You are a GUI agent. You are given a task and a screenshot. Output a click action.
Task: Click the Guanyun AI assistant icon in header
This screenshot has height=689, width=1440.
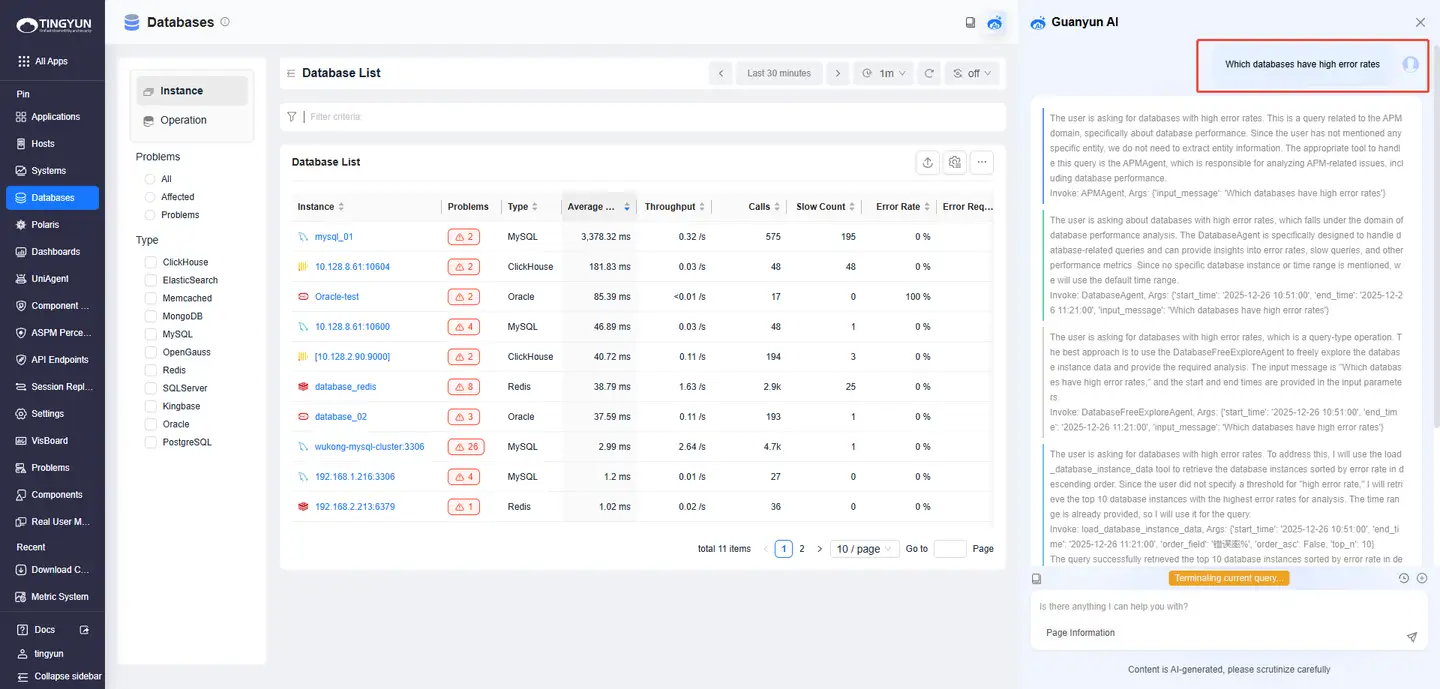(x=995, y=23)
